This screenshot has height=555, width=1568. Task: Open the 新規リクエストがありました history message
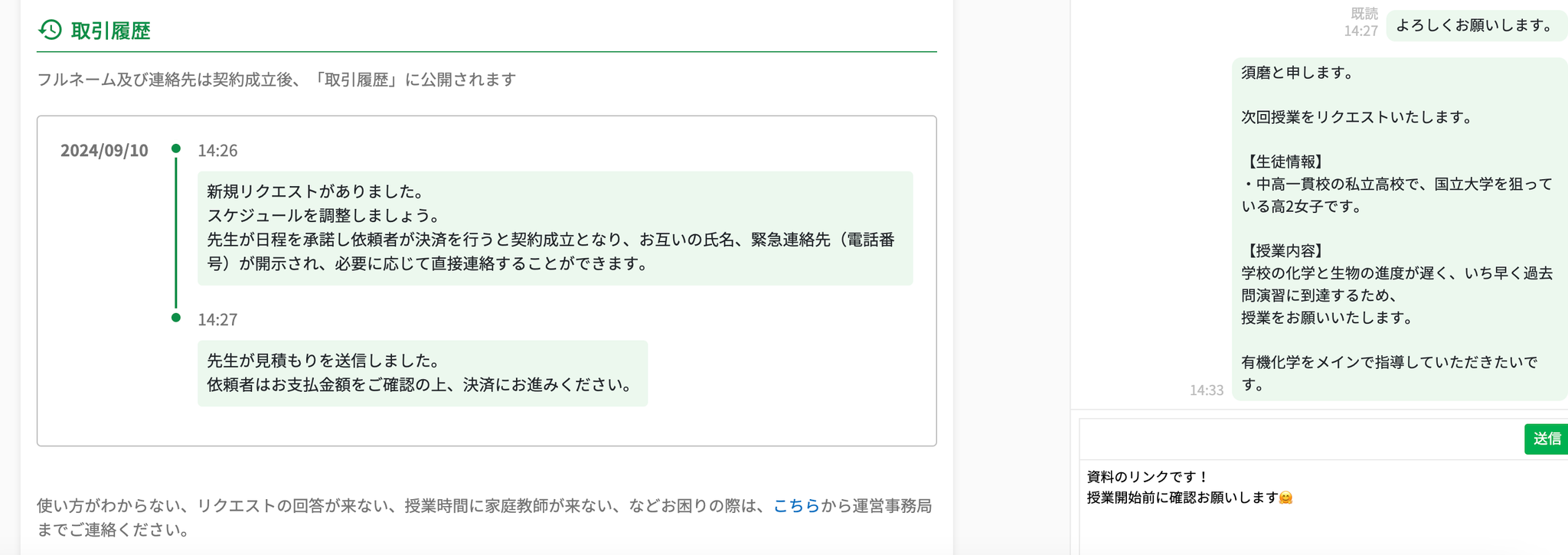[555, 228]
